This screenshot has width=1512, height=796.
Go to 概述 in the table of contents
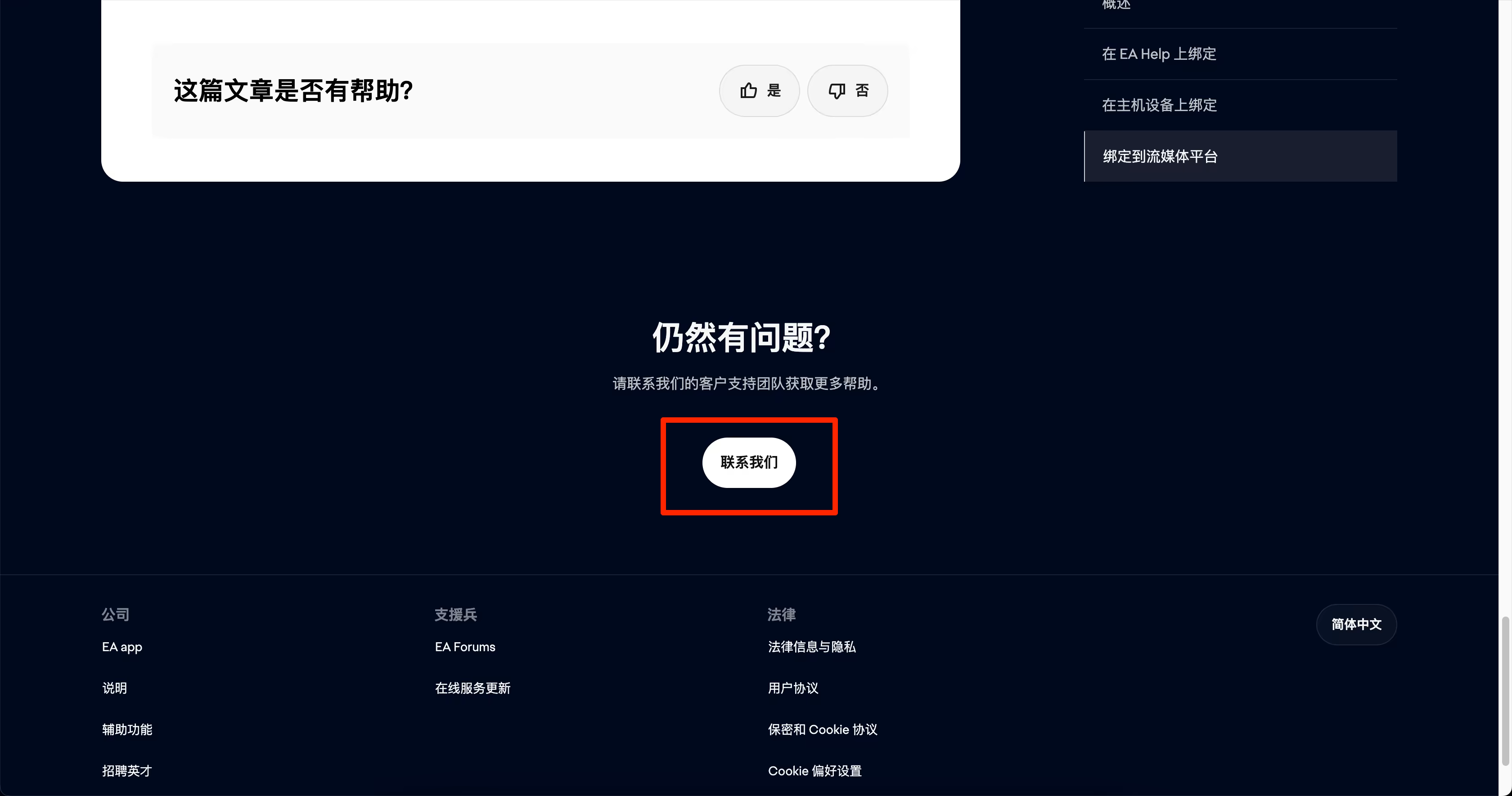click(x=1116, y=4)
